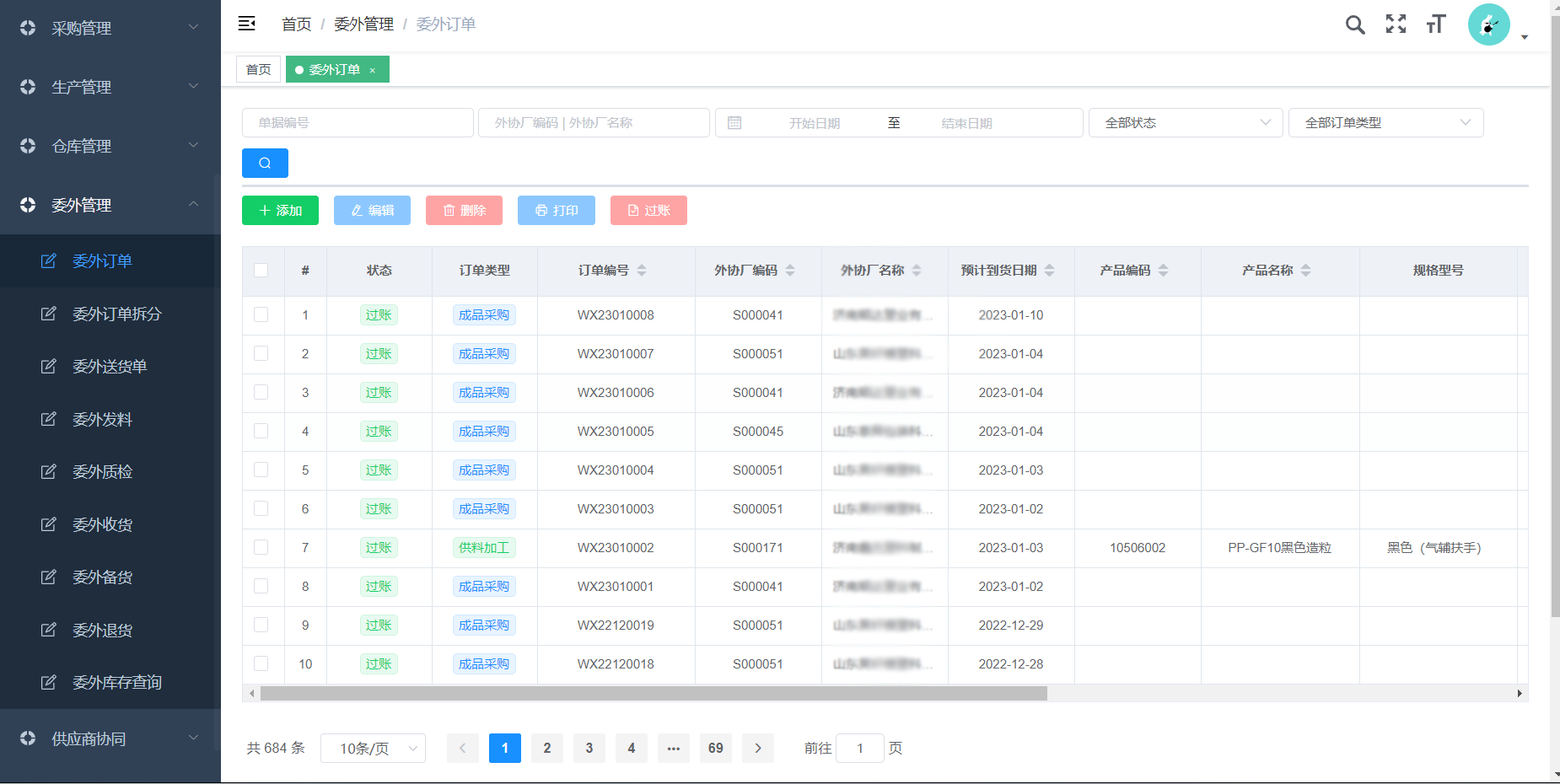Click the horizontal table scrollbar
This screenshot has height=784, width=1560.
point(654,694)
